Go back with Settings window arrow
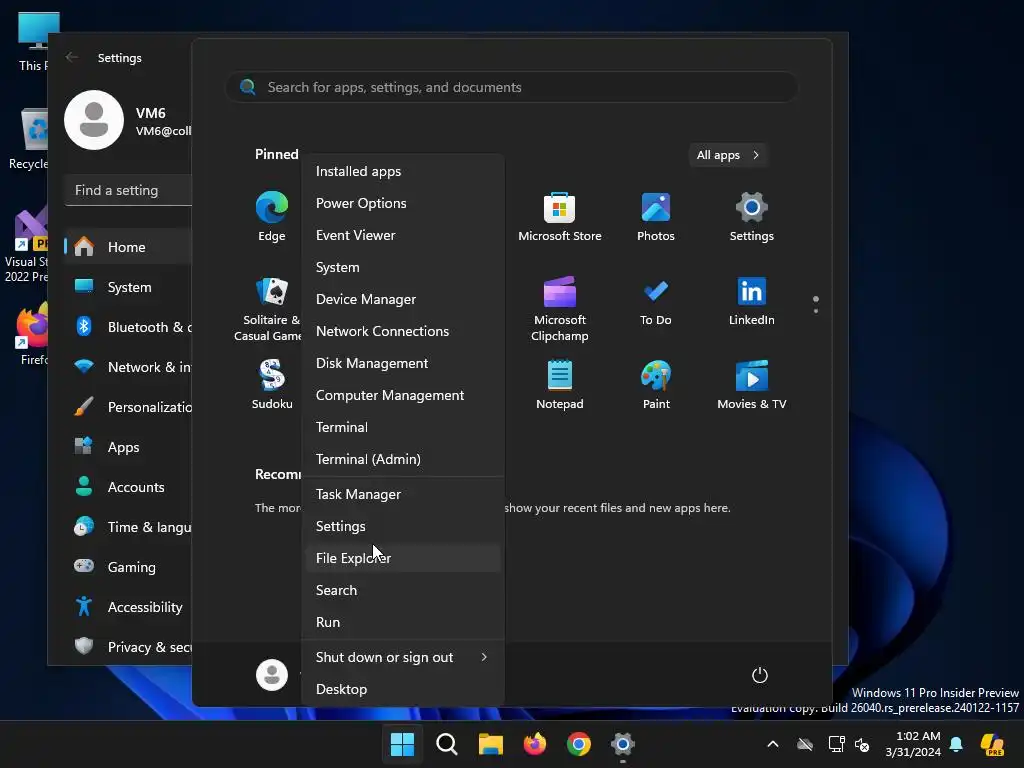Viewport: 1024px width, 768px height. pyautogui.click(x=72, y=57)
